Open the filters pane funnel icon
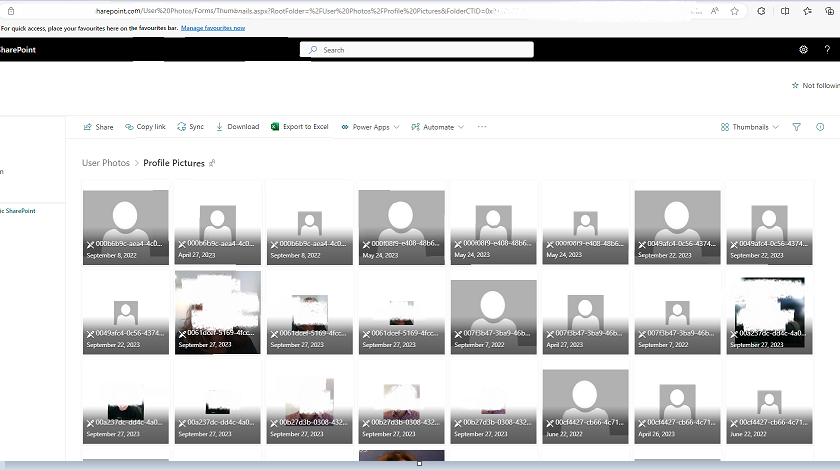 pyautogui.click(x=797, y=127)
